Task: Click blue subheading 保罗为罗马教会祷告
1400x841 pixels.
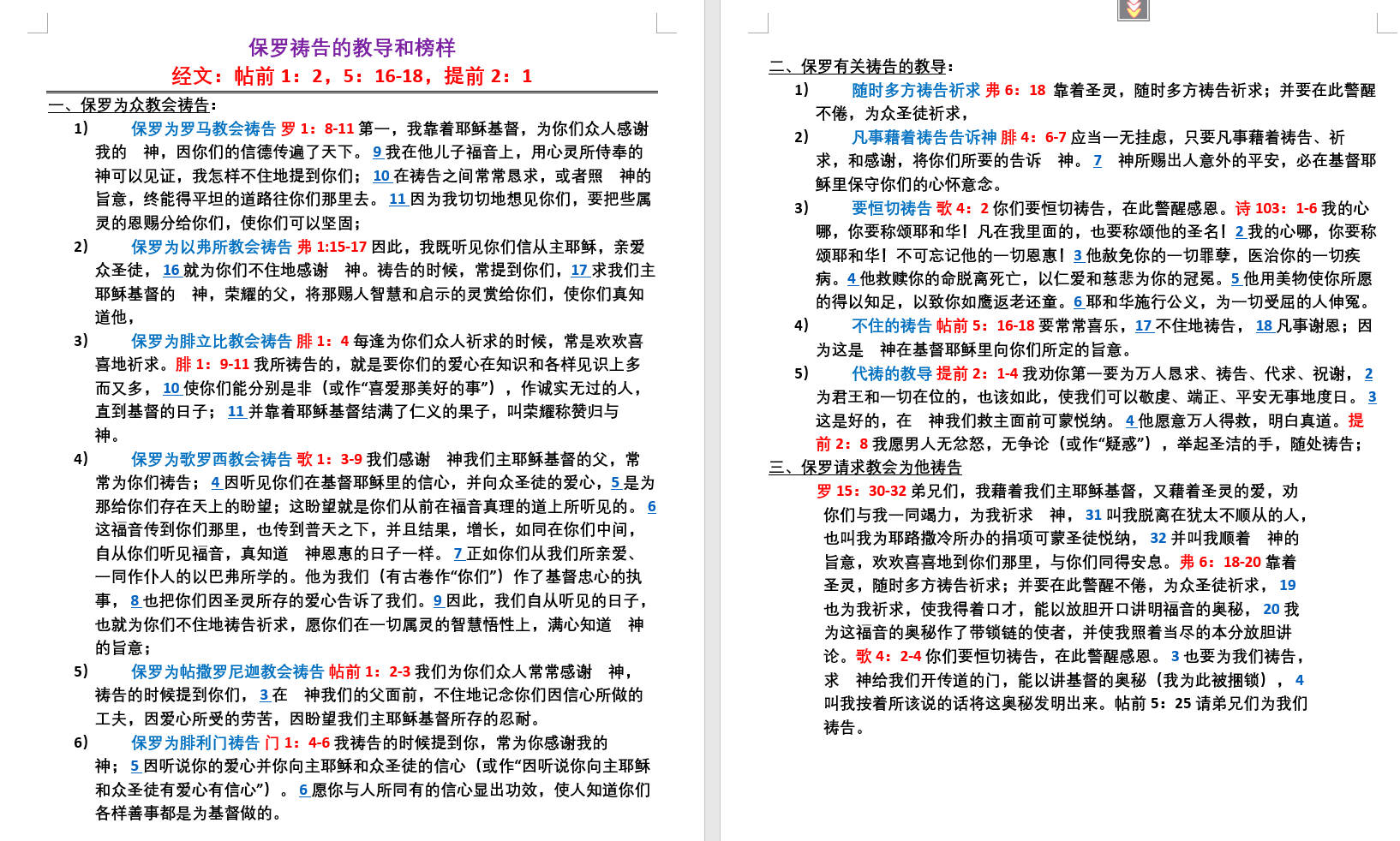Action: 203,129
